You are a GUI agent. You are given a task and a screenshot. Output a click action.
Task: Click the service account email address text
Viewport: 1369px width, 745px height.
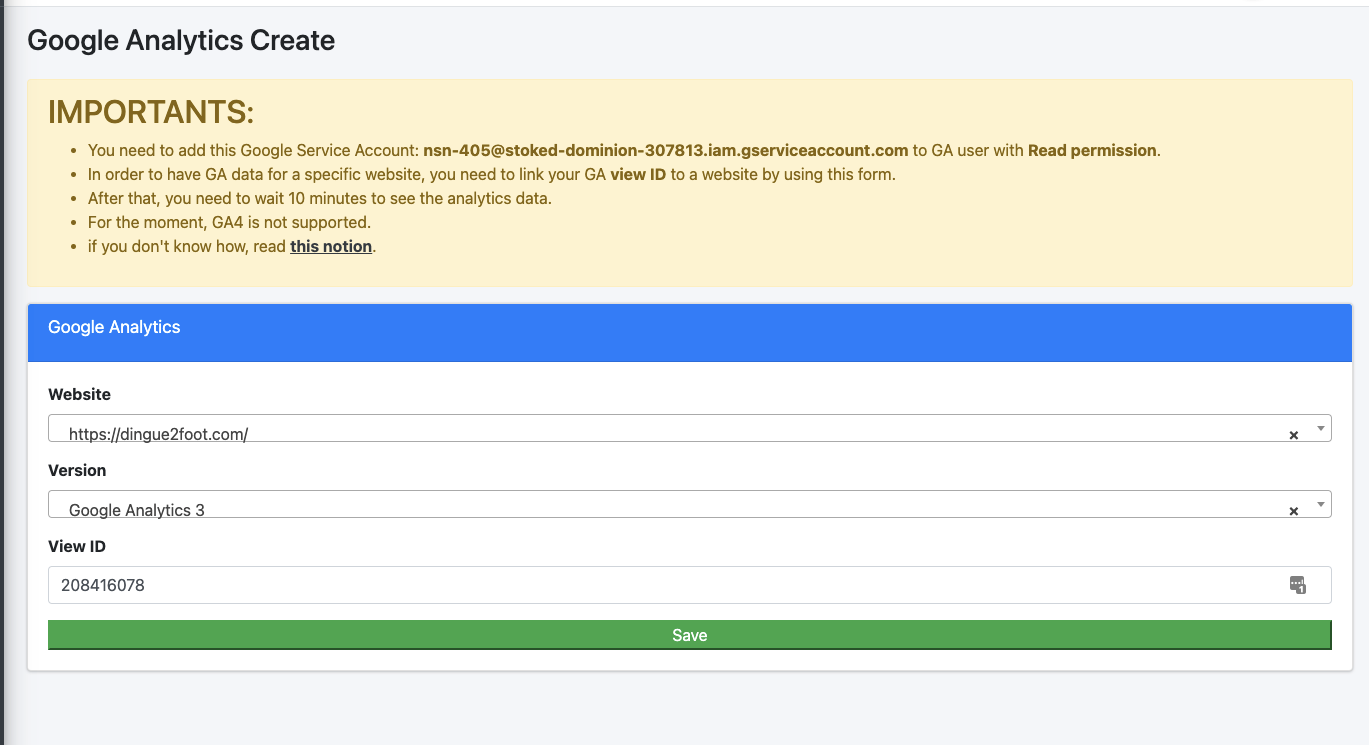[x=665, y=151]
